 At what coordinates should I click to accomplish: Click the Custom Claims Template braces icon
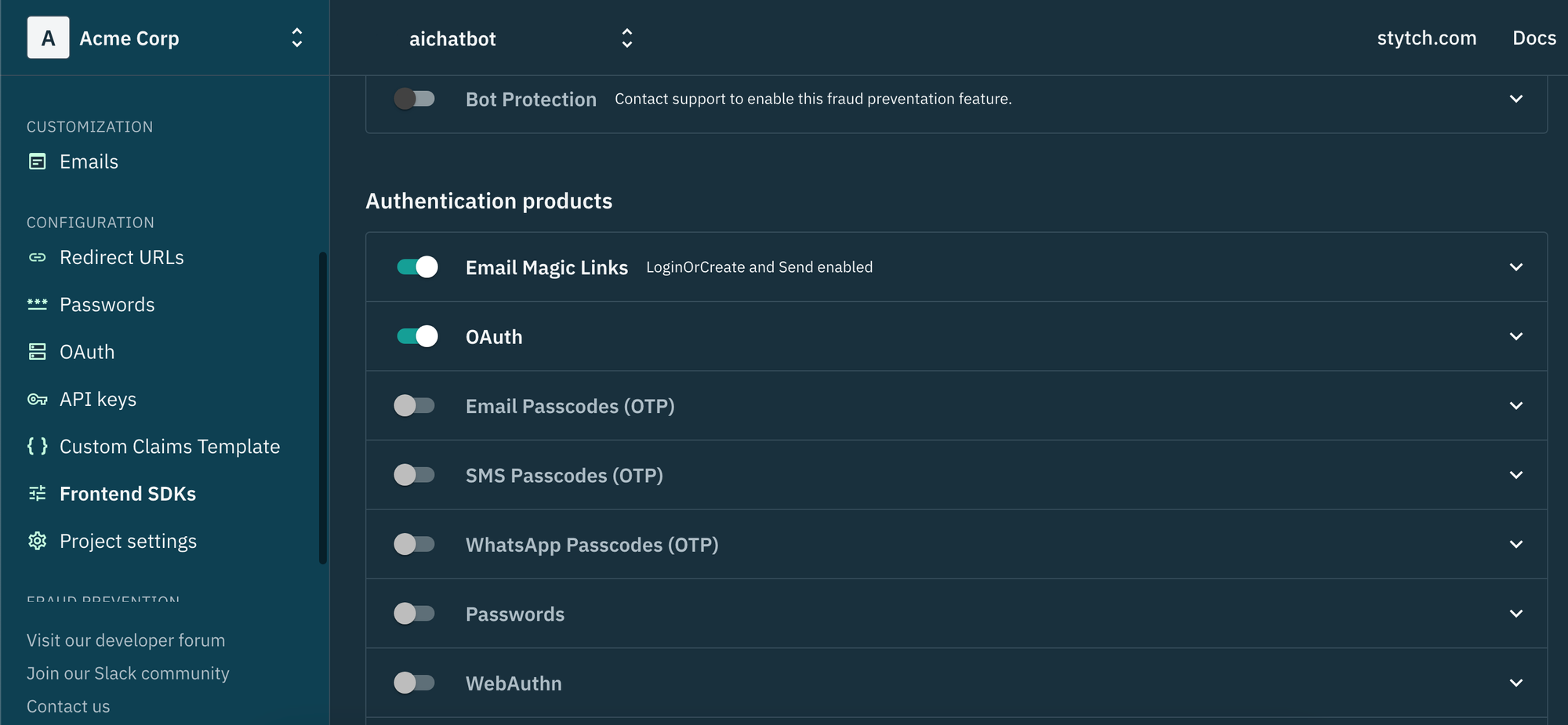point(37,446)
